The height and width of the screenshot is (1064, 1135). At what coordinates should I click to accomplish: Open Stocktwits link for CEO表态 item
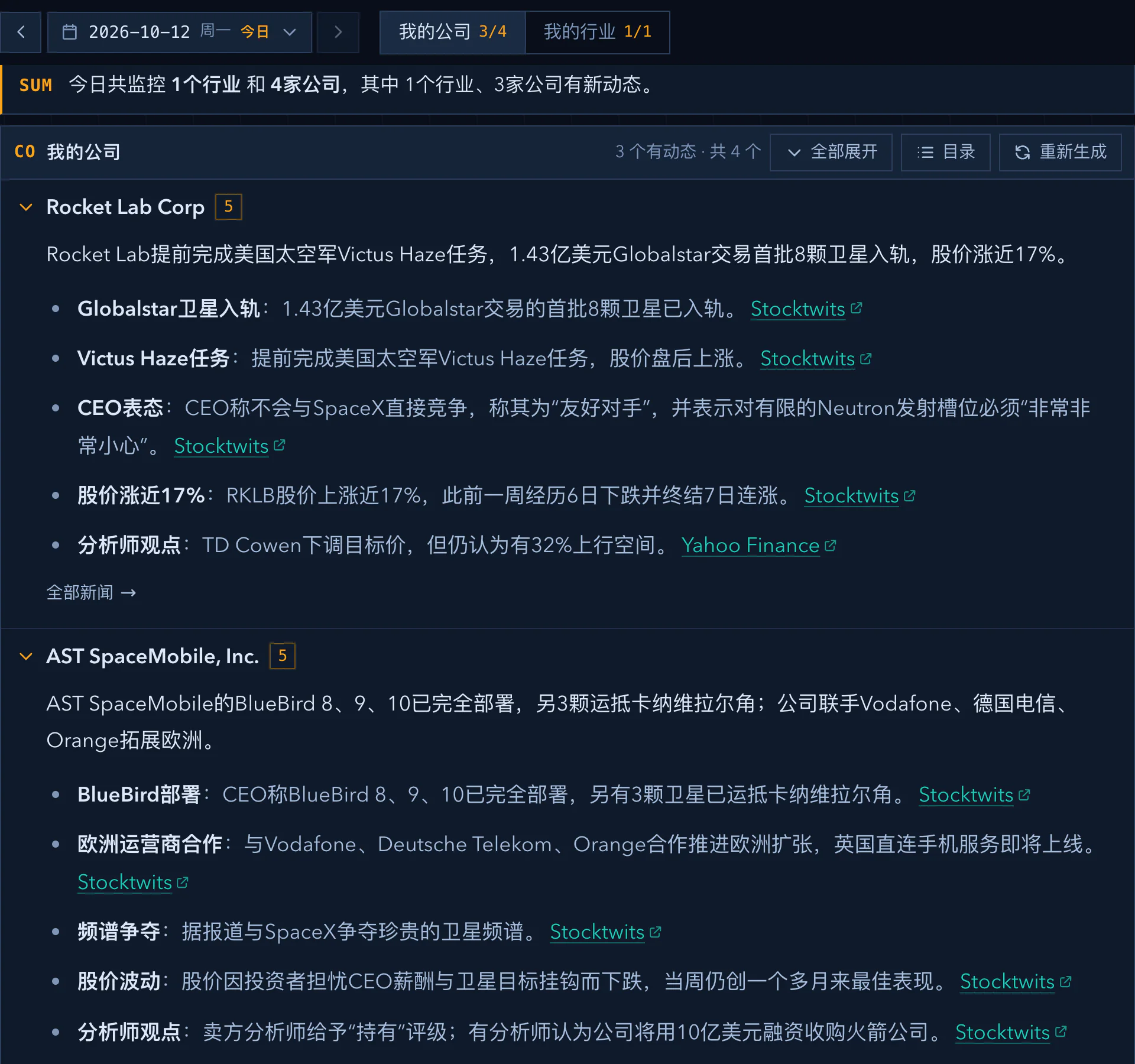click(221, 446)
